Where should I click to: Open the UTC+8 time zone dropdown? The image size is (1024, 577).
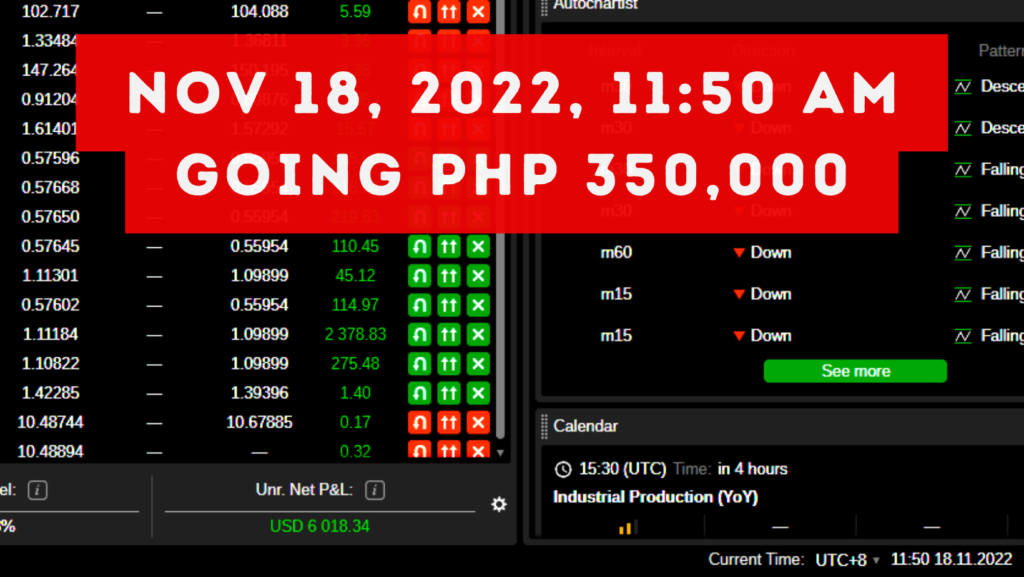[847, 560]
